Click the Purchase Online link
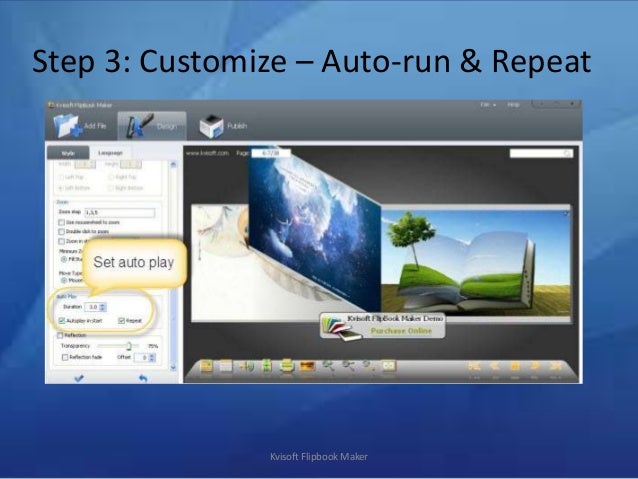The height and width of the screenshot is (479, 638). click(x=401, y=331)
